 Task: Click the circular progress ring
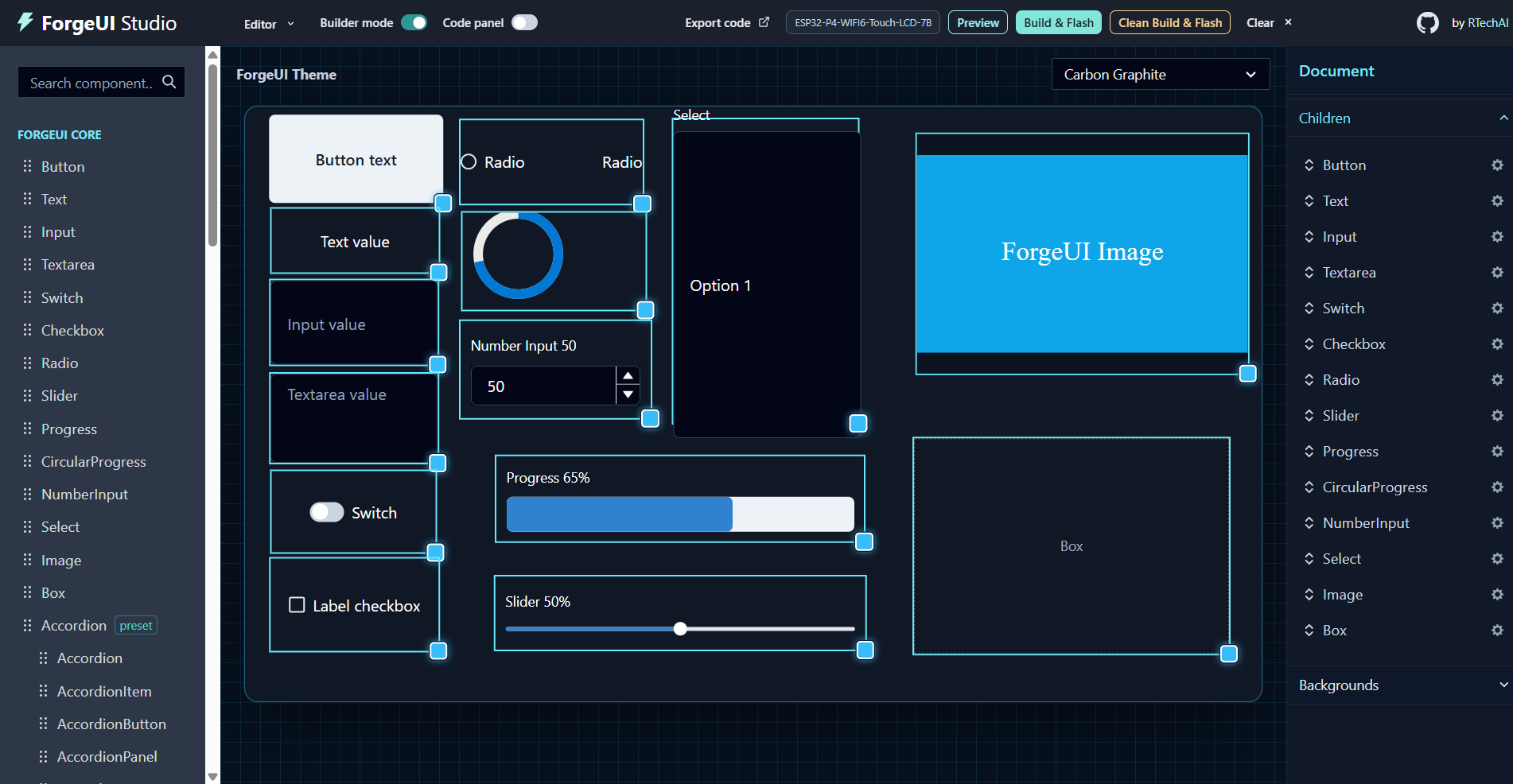(518, 254)
